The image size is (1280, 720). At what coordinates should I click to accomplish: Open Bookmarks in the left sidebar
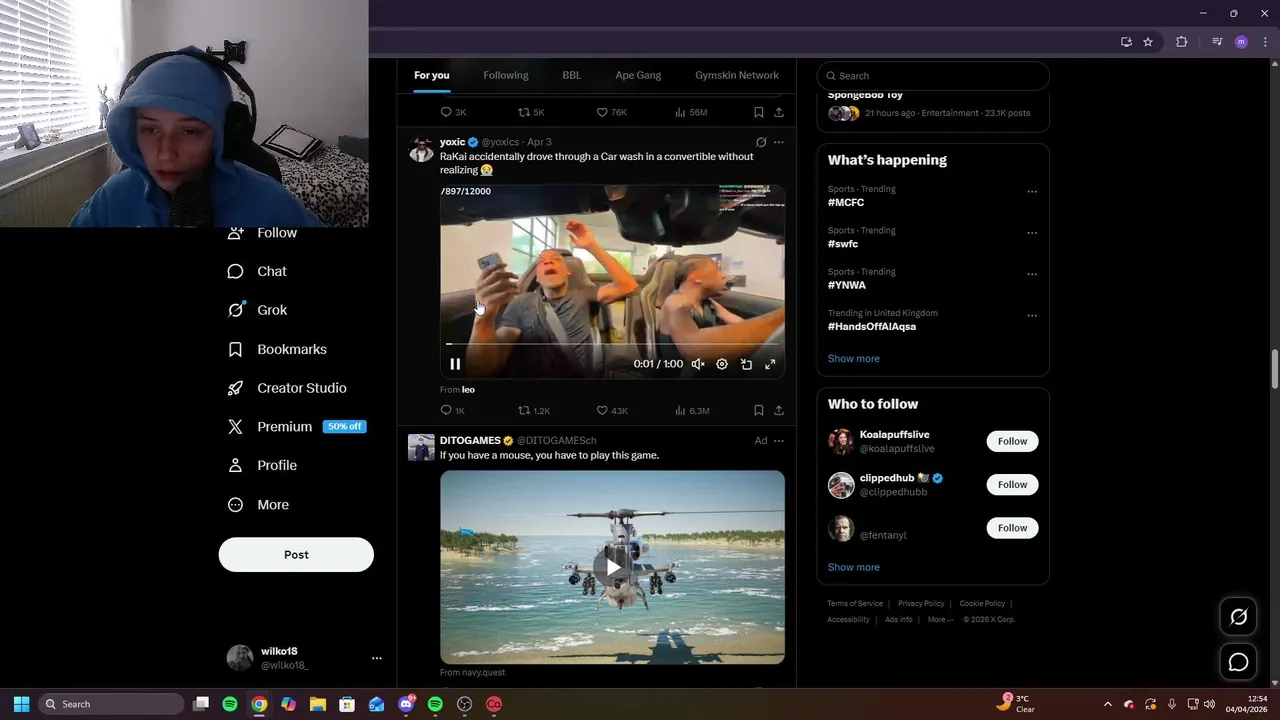(277, 349)
